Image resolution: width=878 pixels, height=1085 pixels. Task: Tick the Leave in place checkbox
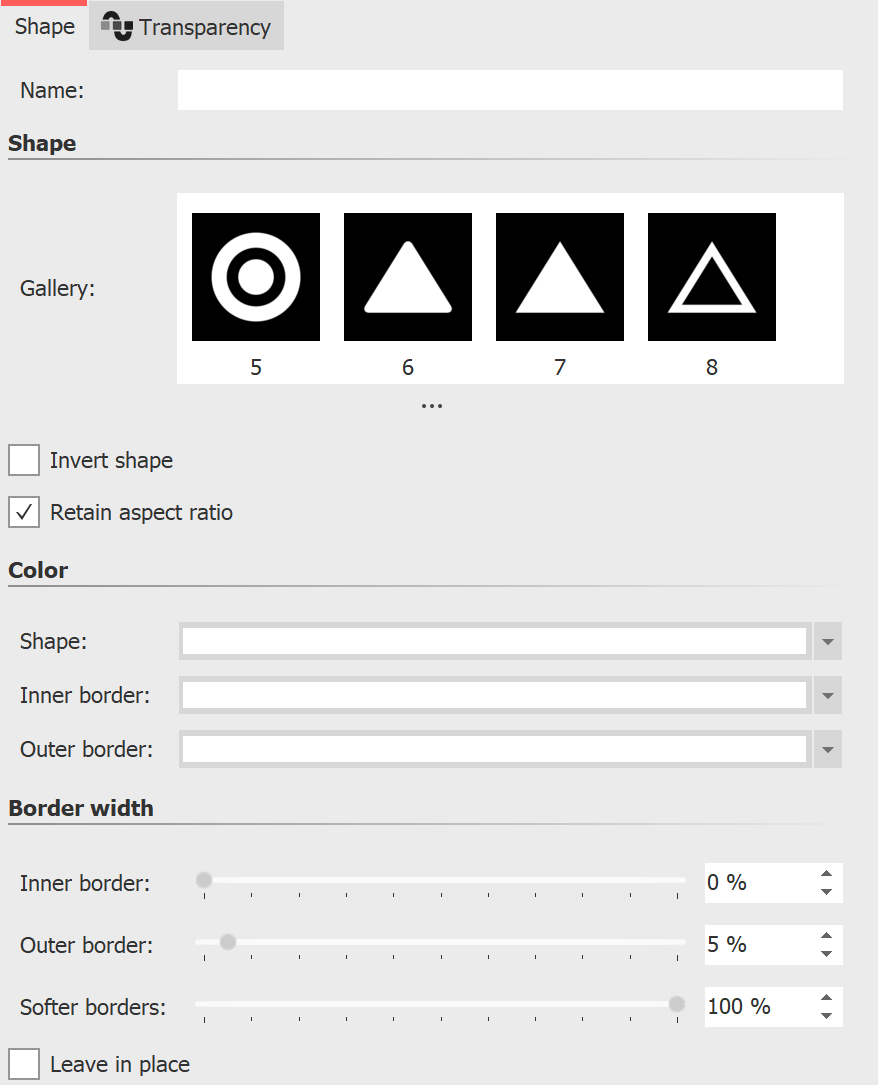click(24, 1064)
